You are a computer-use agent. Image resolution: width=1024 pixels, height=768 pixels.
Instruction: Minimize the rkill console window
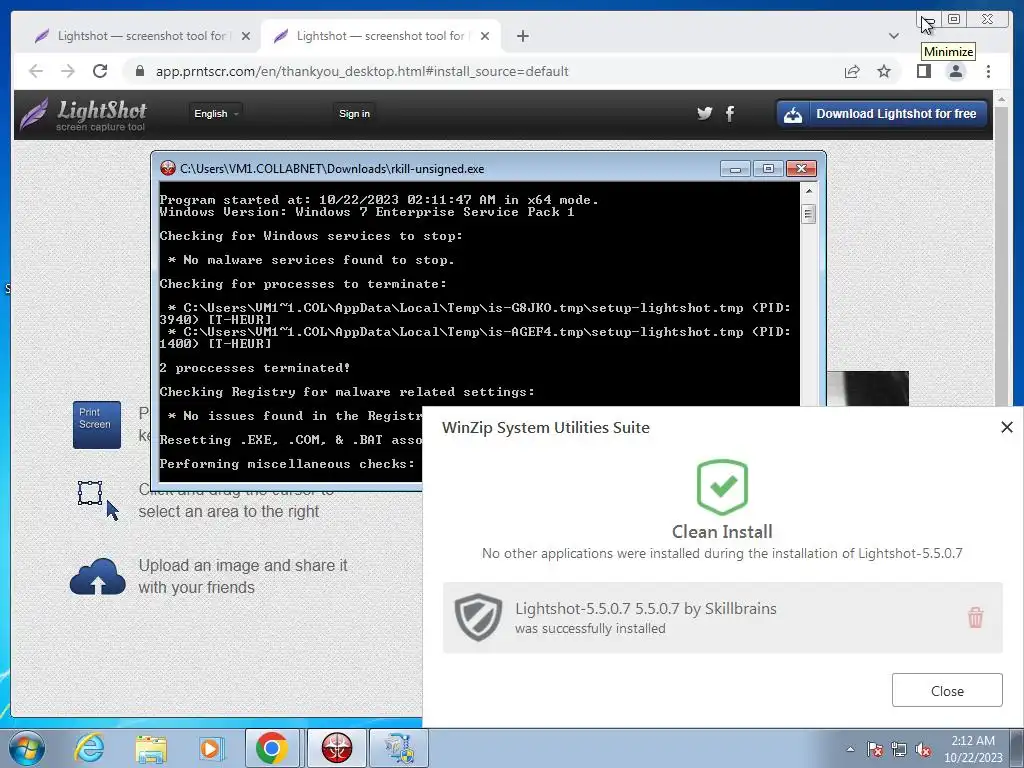coord(735,169)
